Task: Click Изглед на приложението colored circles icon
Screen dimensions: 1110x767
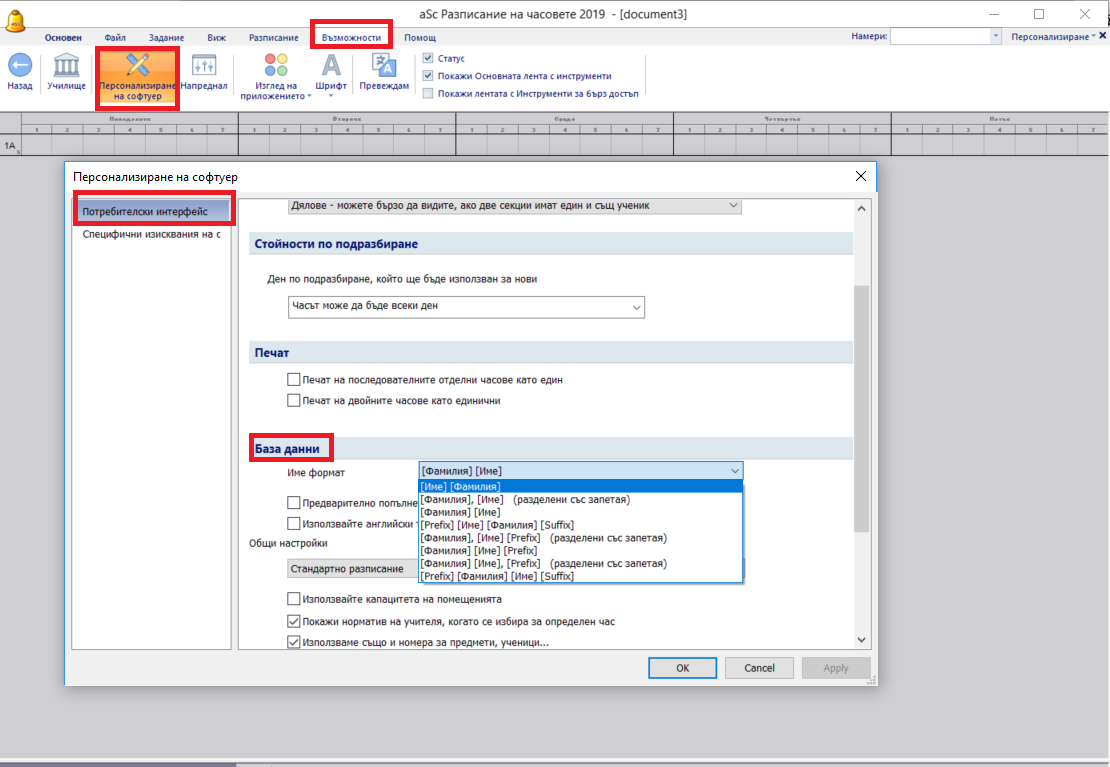Action: 276,67
